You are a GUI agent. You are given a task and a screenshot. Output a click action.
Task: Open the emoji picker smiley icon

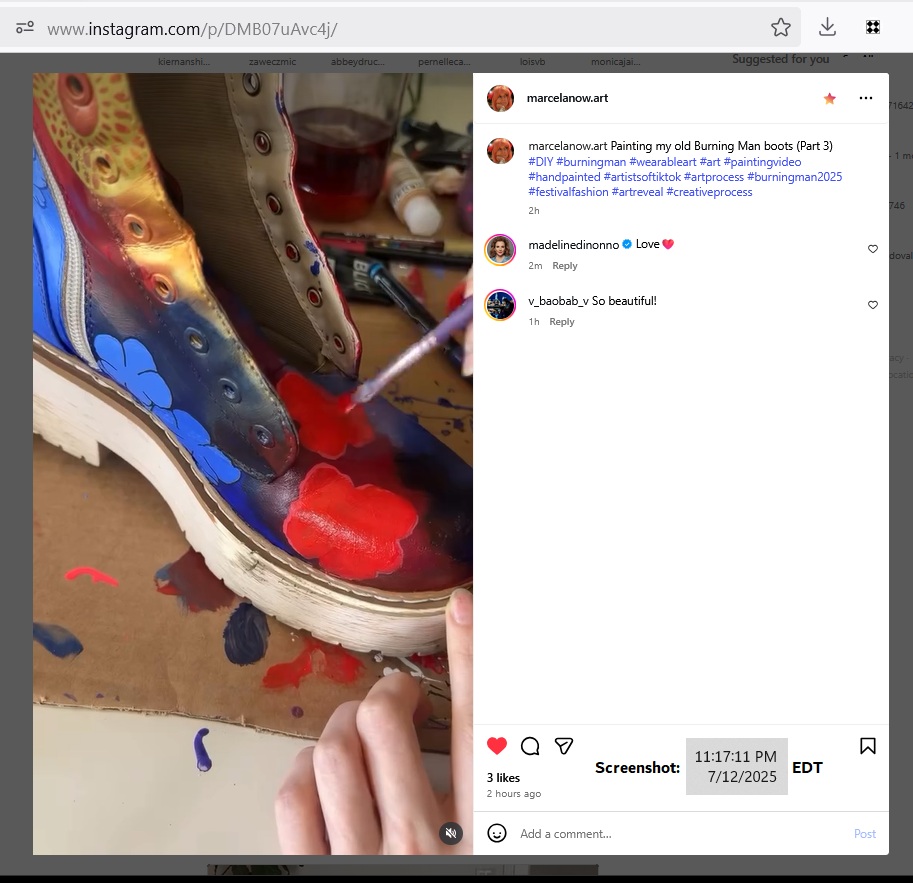click(497, 833)
